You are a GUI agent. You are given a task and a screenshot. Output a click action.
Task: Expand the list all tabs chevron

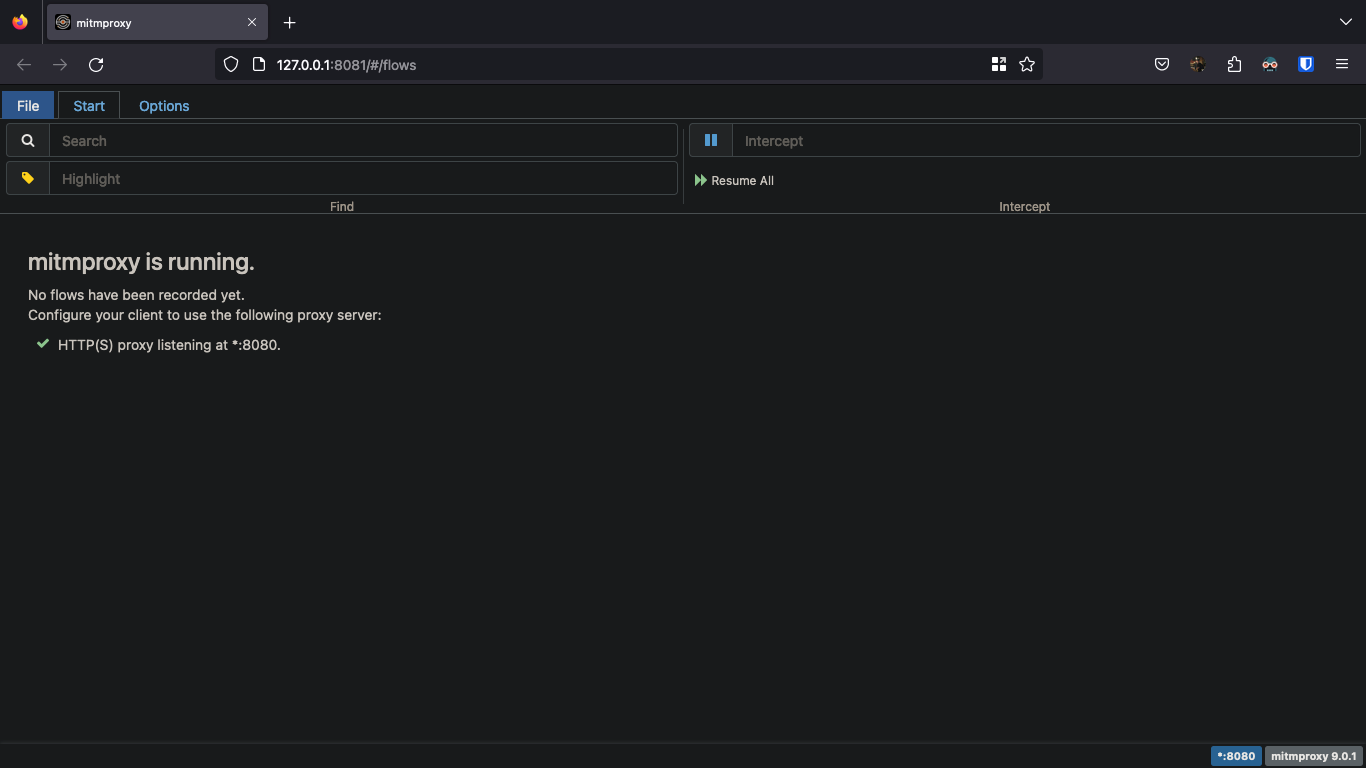point(1345,22)
